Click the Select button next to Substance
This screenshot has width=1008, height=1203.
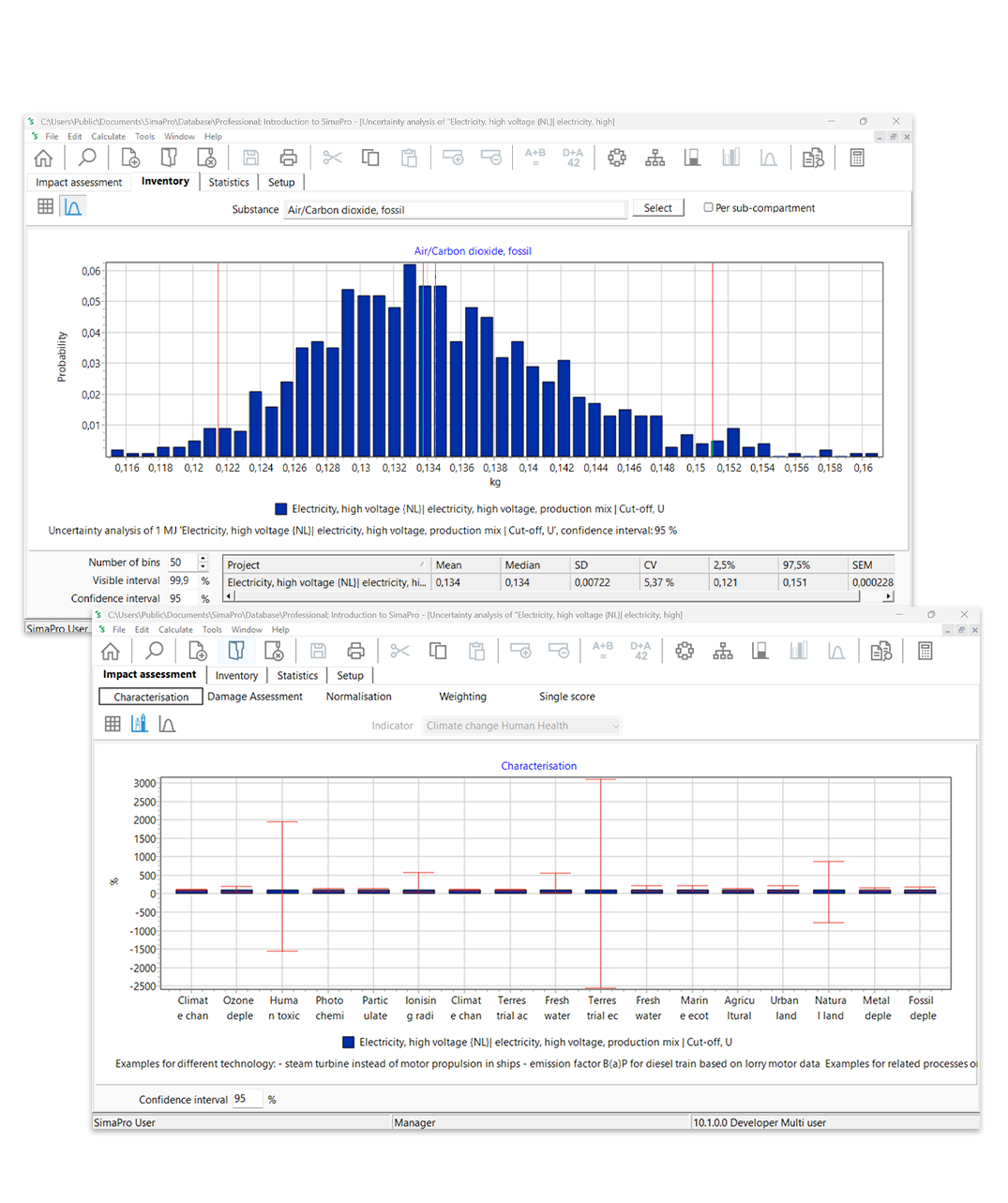[657, 208]
